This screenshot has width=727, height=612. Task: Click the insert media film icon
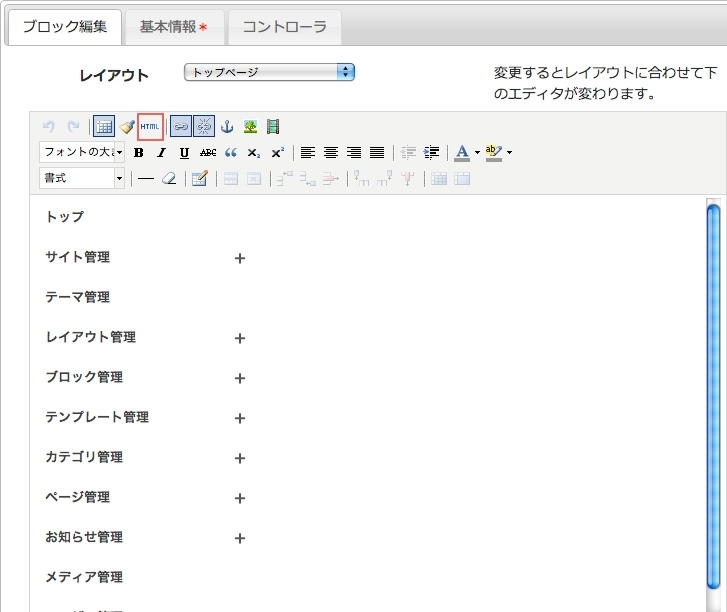click(x=273, y=127)
